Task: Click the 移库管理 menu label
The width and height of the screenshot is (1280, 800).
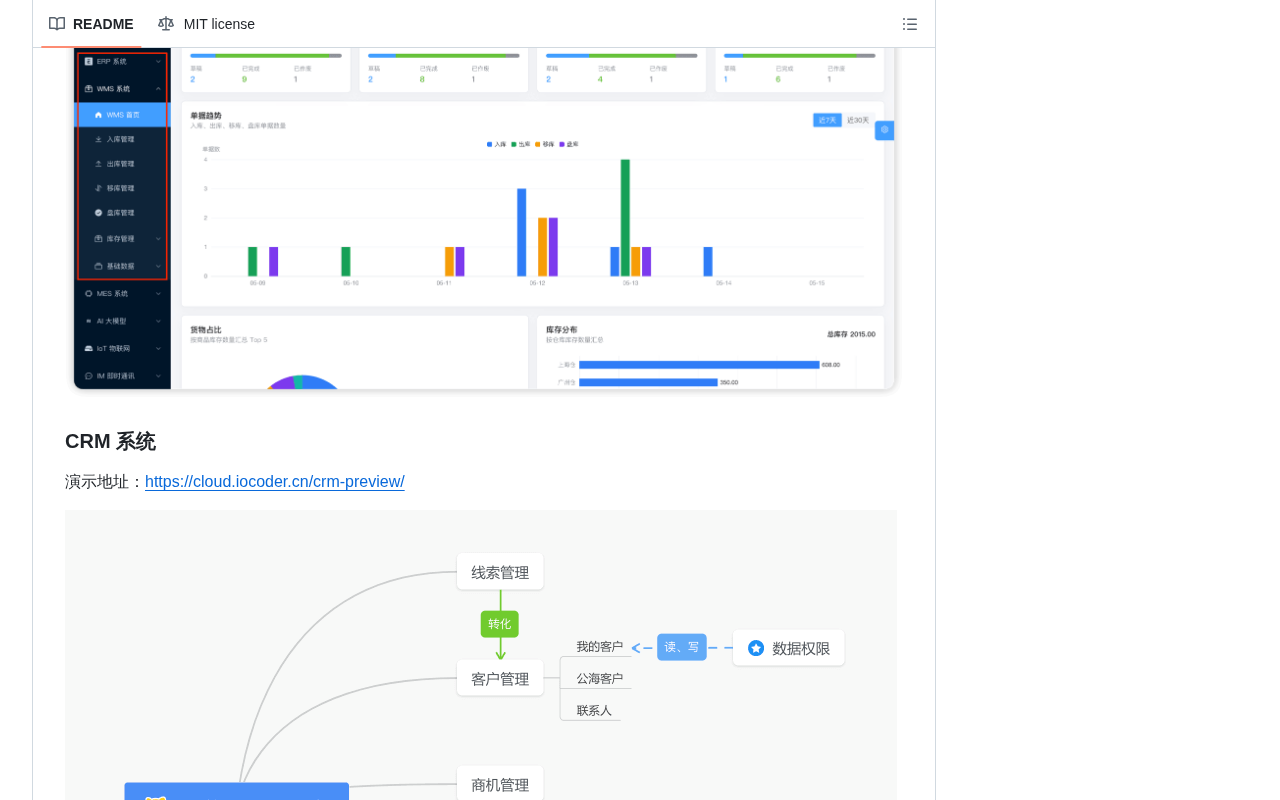Action: [120, 188]
